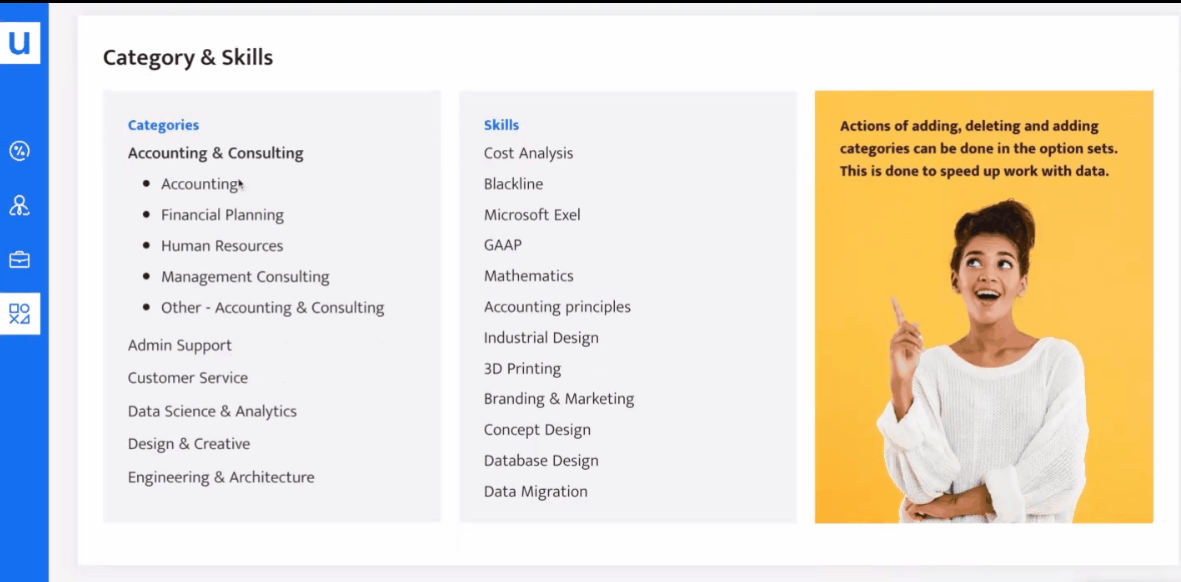This screenshot has width=1181, height=582.
Task: Select the Accounting subcategory
Action: 199,184
